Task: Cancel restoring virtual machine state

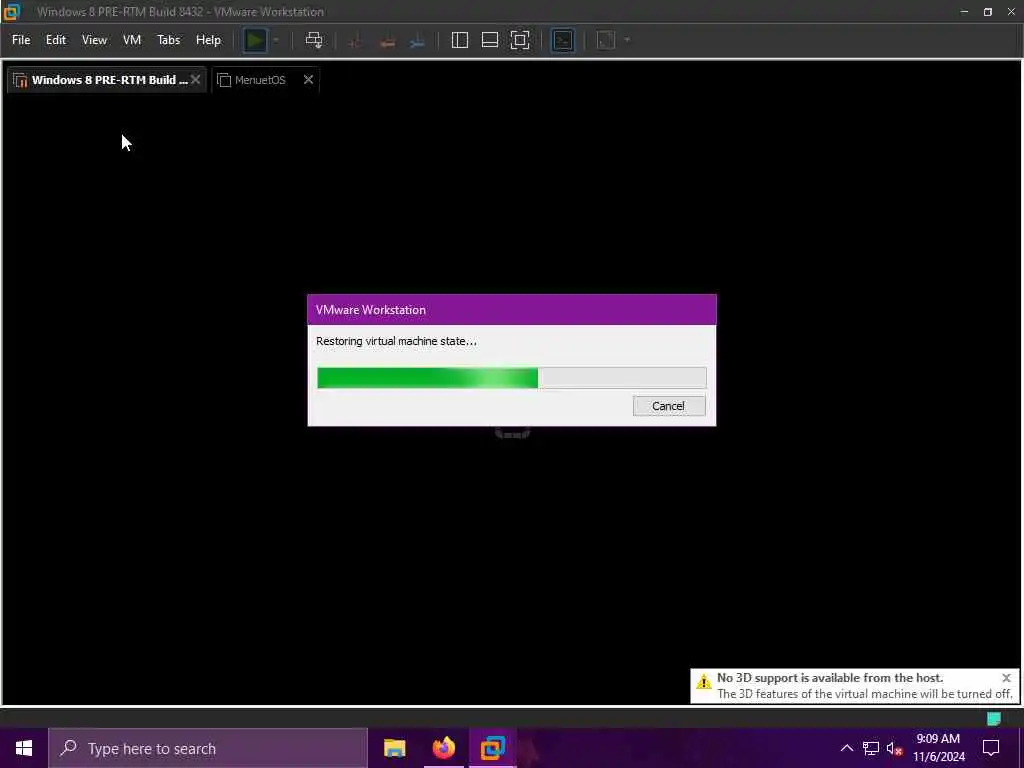Action: pos(669,406)
